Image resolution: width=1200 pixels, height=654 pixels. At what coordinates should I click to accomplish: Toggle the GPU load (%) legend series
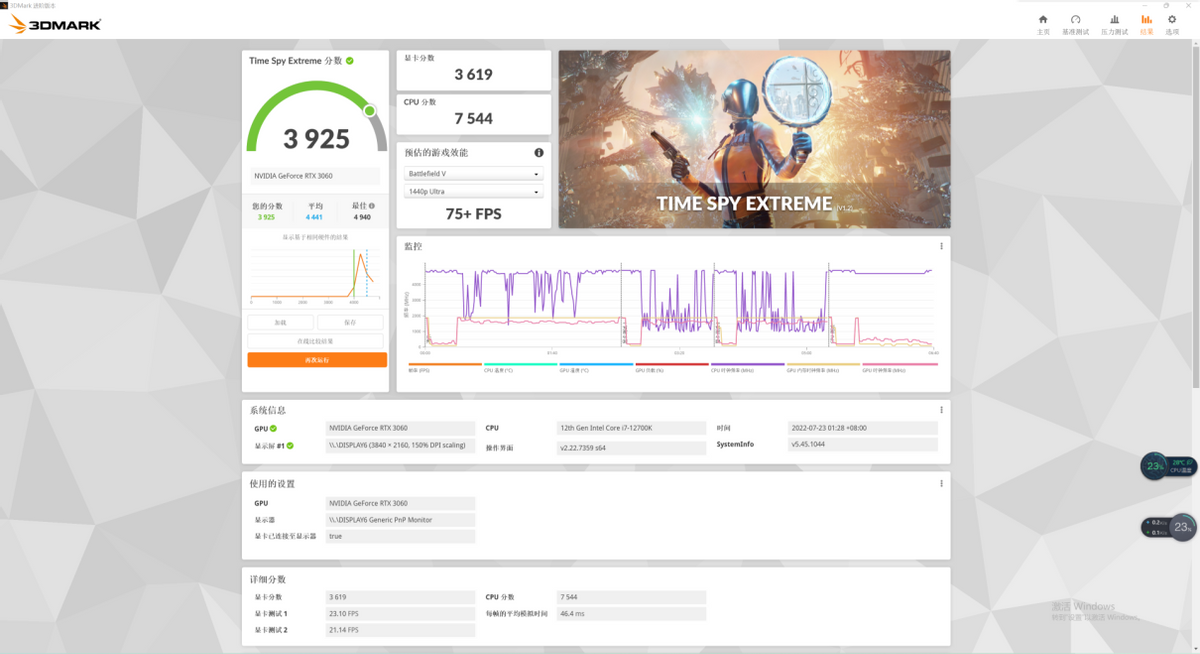click(x=672, y=367)
